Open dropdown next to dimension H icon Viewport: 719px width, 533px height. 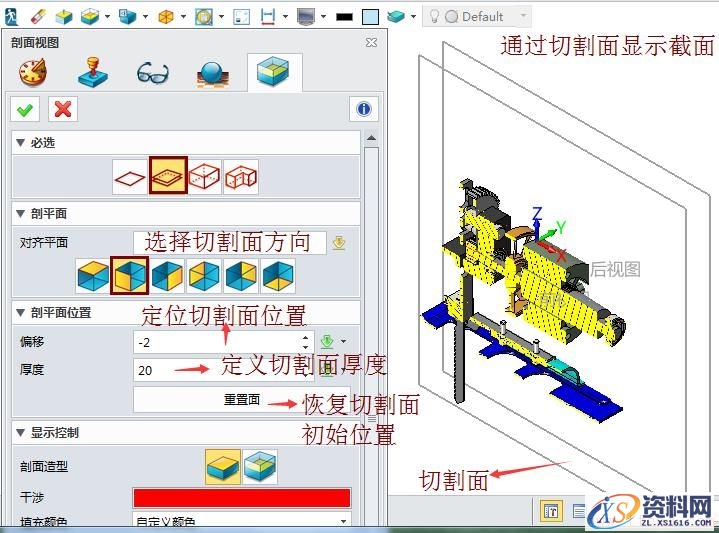(285, 17)
